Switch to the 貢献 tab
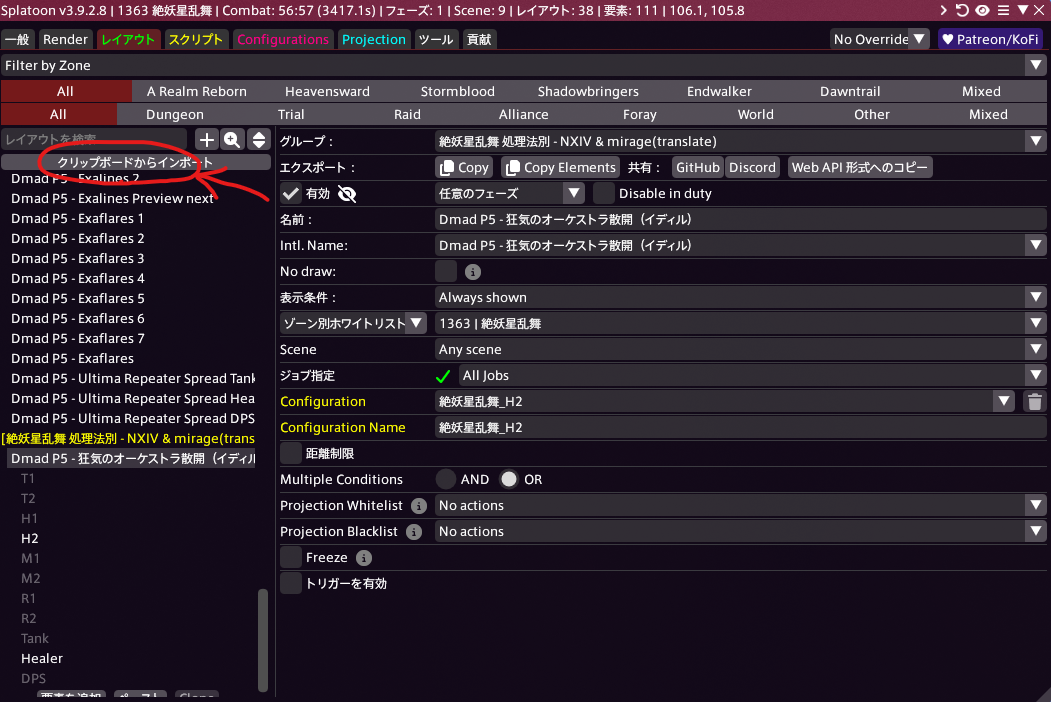 (x=479, y=40)
